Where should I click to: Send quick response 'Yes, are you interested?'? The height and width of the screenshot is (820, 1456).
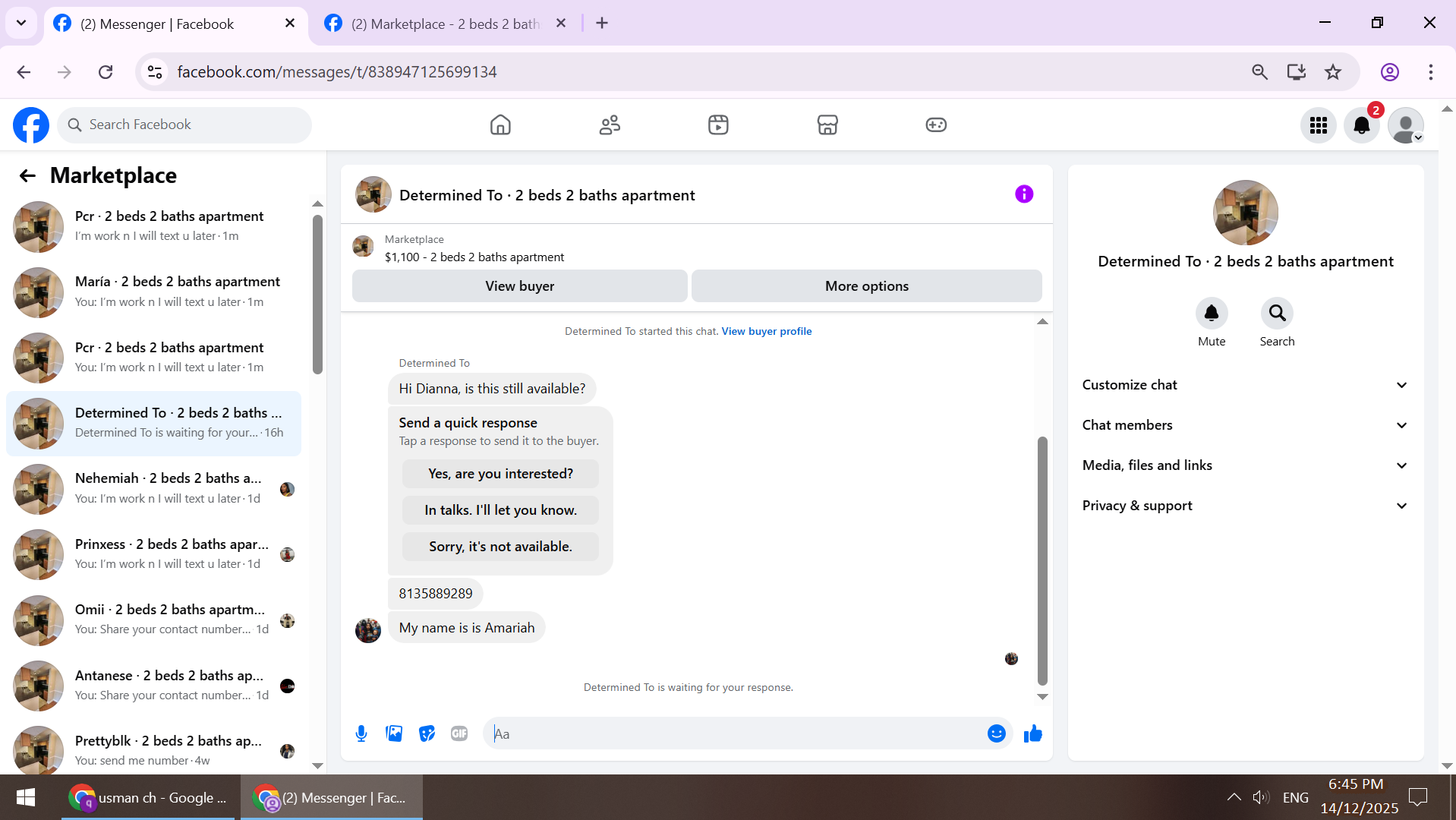pyautogui.click(x=500, y=474)
